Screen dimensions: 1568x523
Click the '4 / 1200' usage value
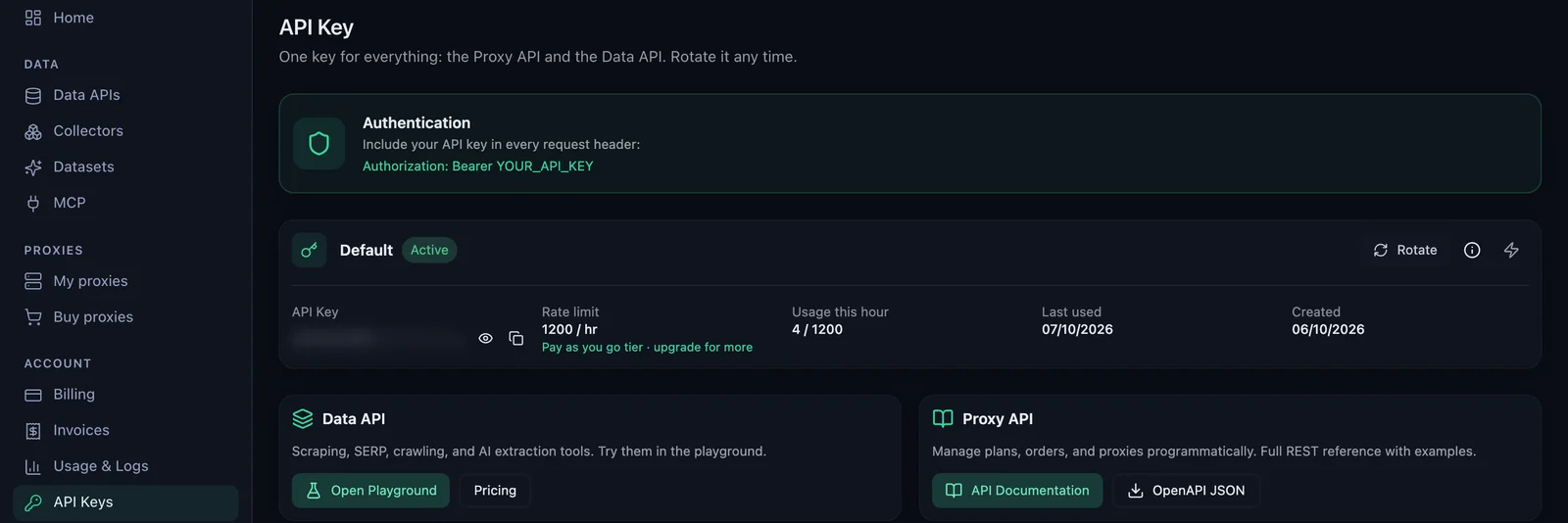point(817,330)
